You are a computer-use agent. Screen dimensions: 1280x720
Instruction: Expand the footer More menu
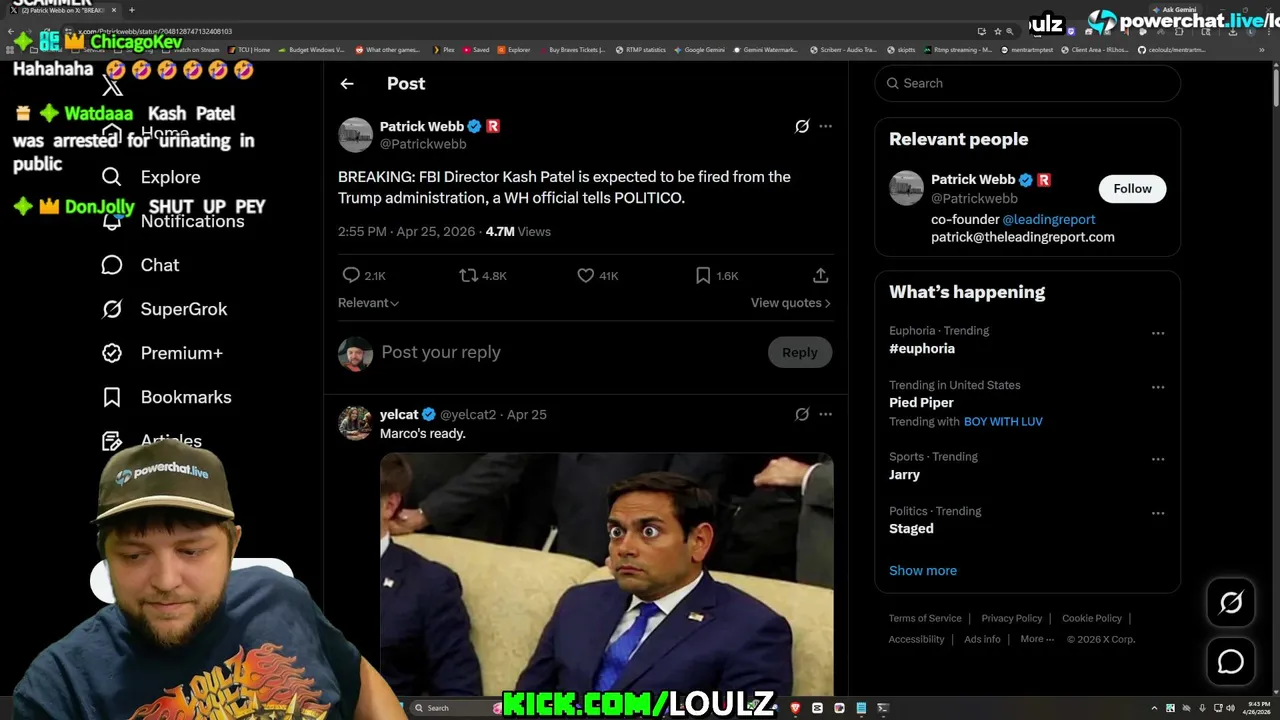coord(1037,639)
